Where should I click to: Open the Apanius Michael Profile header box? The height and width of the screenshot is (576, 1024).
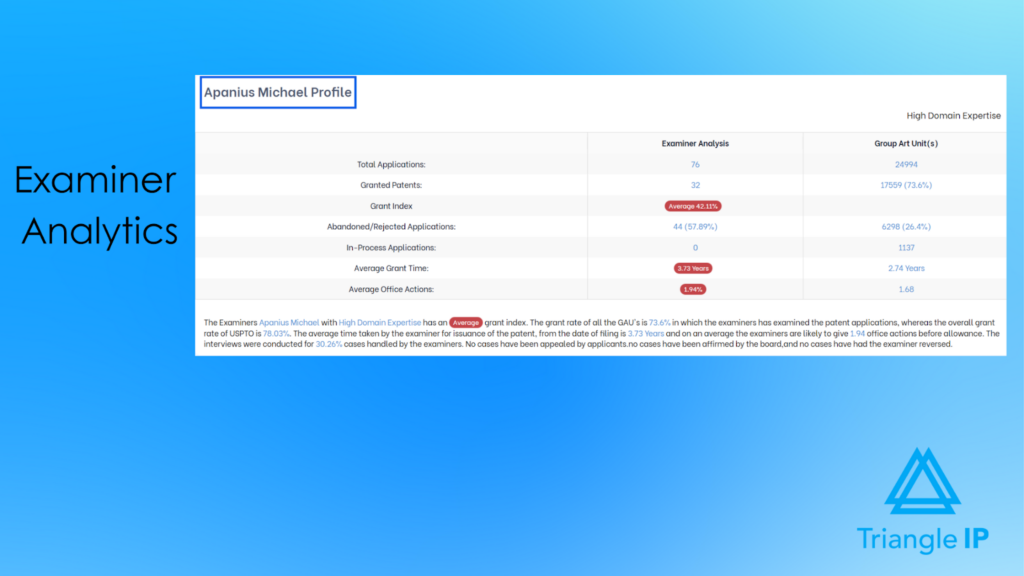point(277,92)
